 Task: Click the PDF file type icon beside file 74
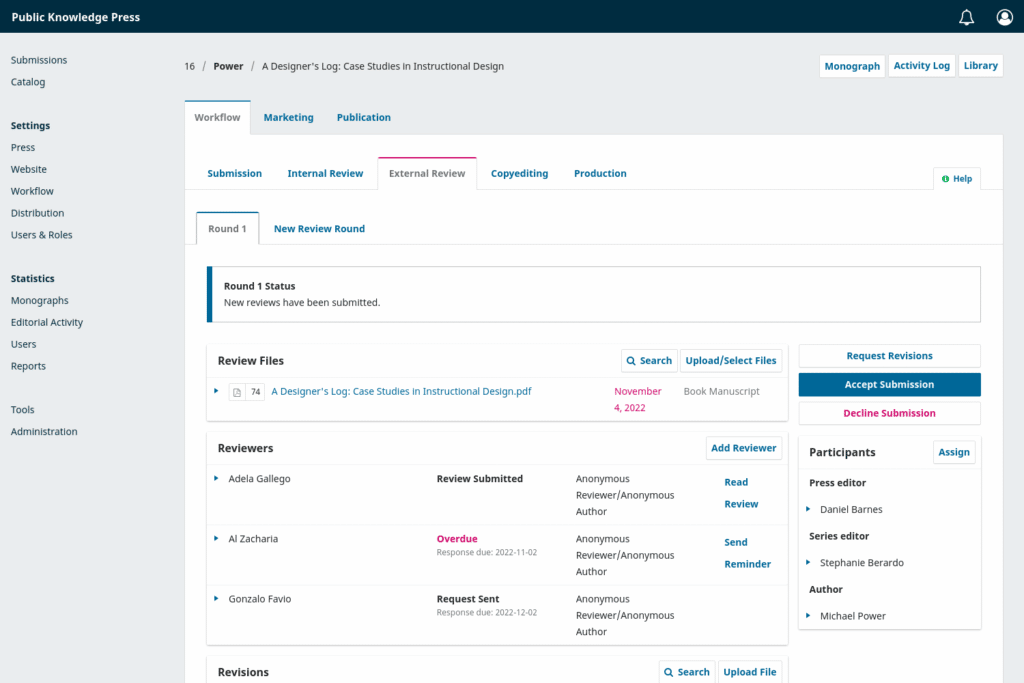click(236, 391)
